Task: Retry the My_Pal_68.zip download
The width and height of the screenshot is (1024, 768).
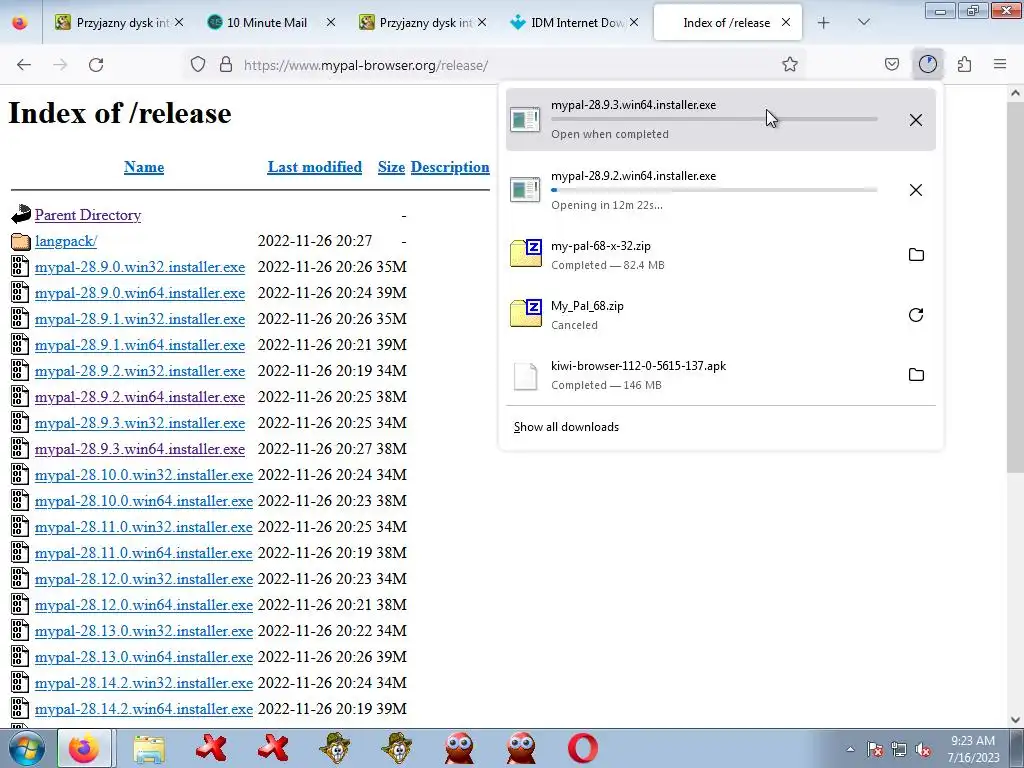Action: pos(916,315)
